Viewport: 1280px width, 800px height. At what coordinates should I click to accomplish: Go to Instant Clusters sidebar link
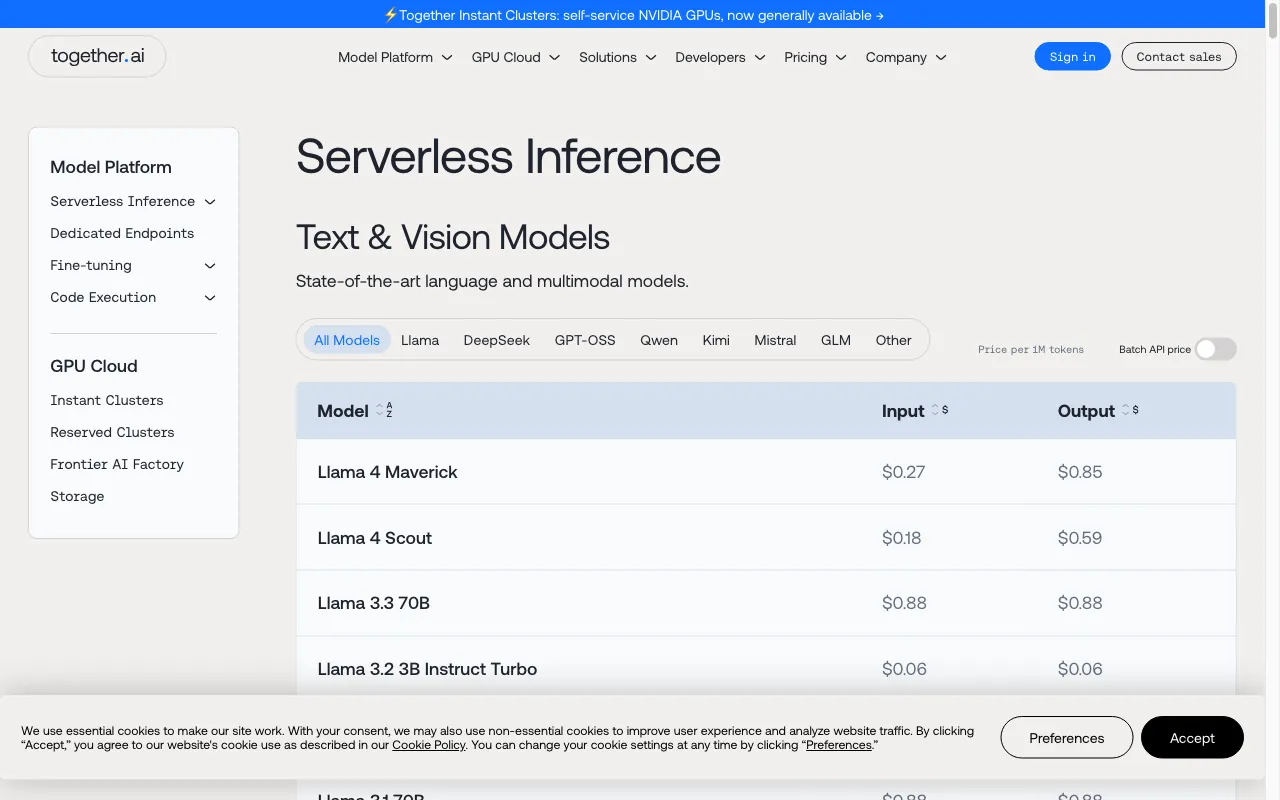(107, 400)
